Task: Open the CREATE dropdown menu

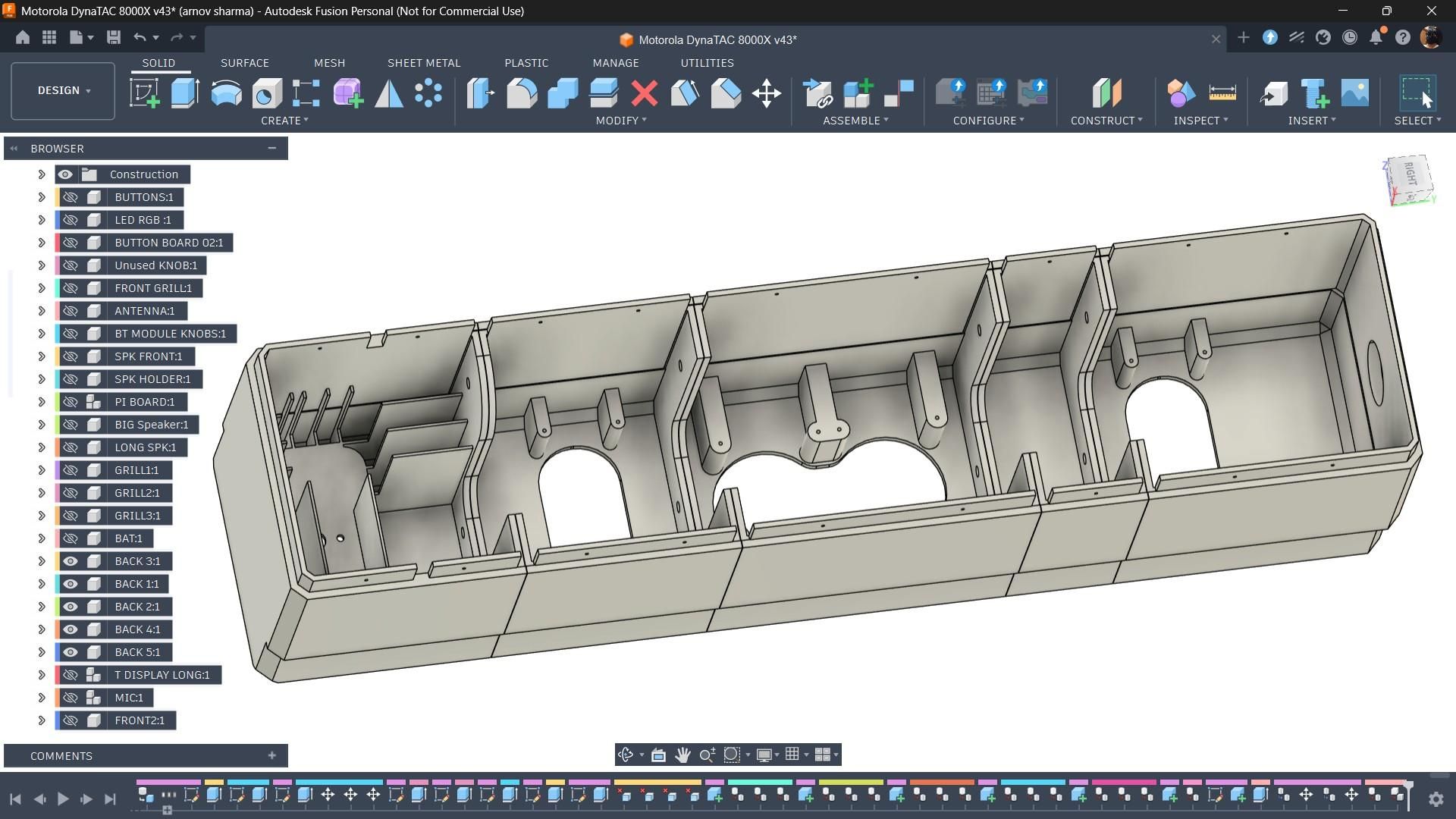Action: coord(284,121)
